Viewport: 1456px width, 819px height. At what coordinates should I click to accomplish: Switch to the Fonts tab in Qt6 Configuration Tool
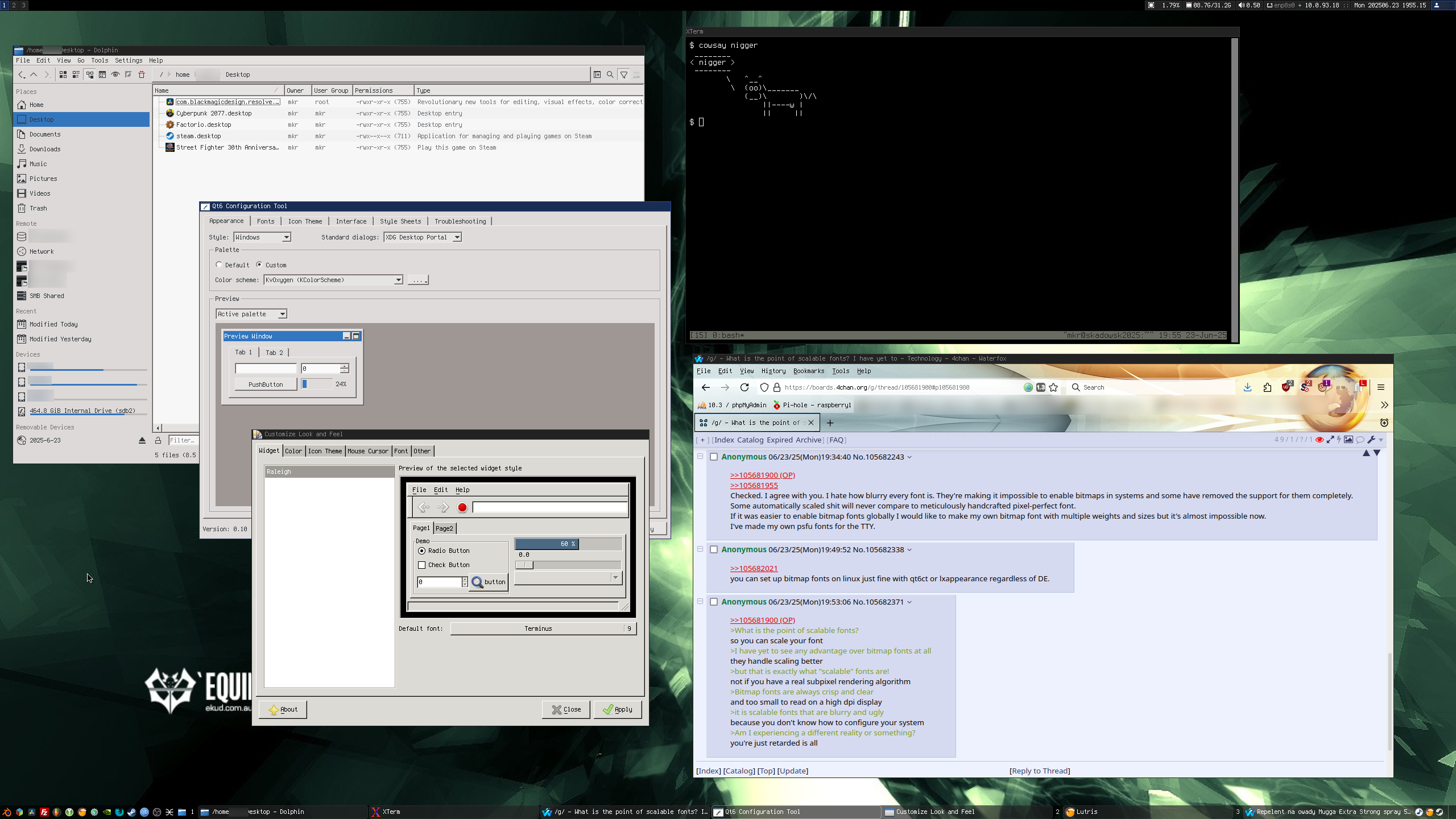pos(266,221)
